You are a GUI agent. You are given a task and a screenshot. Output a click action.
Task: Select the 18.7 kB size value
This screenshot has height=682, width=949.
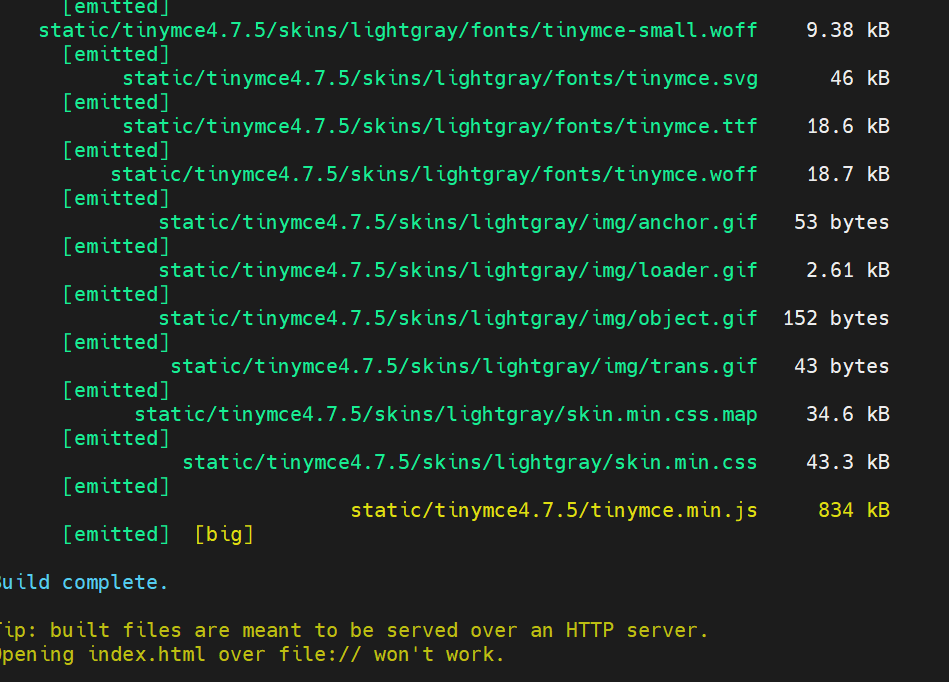848,174
